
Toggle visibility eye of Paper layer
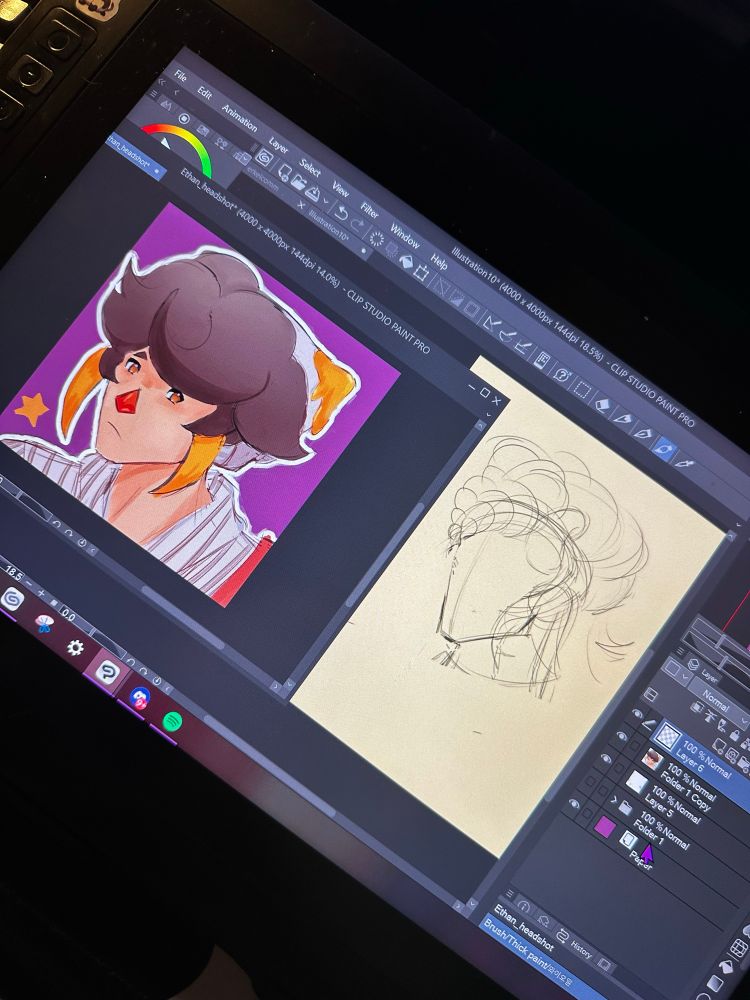pos(574,804)
